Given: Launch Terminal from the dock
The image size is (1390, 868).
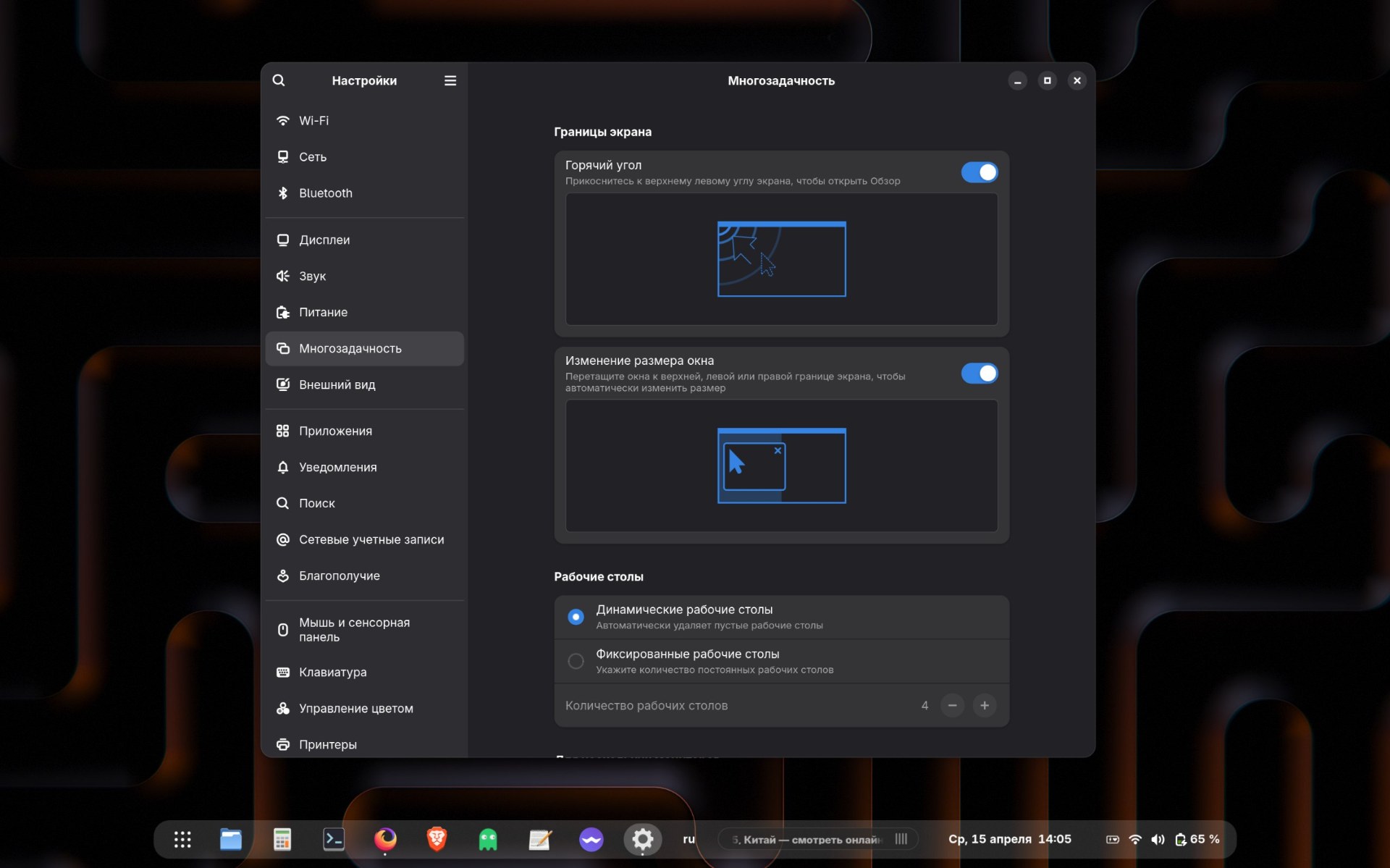Looking at the screenshot, I should pyautogui.click(x=334, y=839).
